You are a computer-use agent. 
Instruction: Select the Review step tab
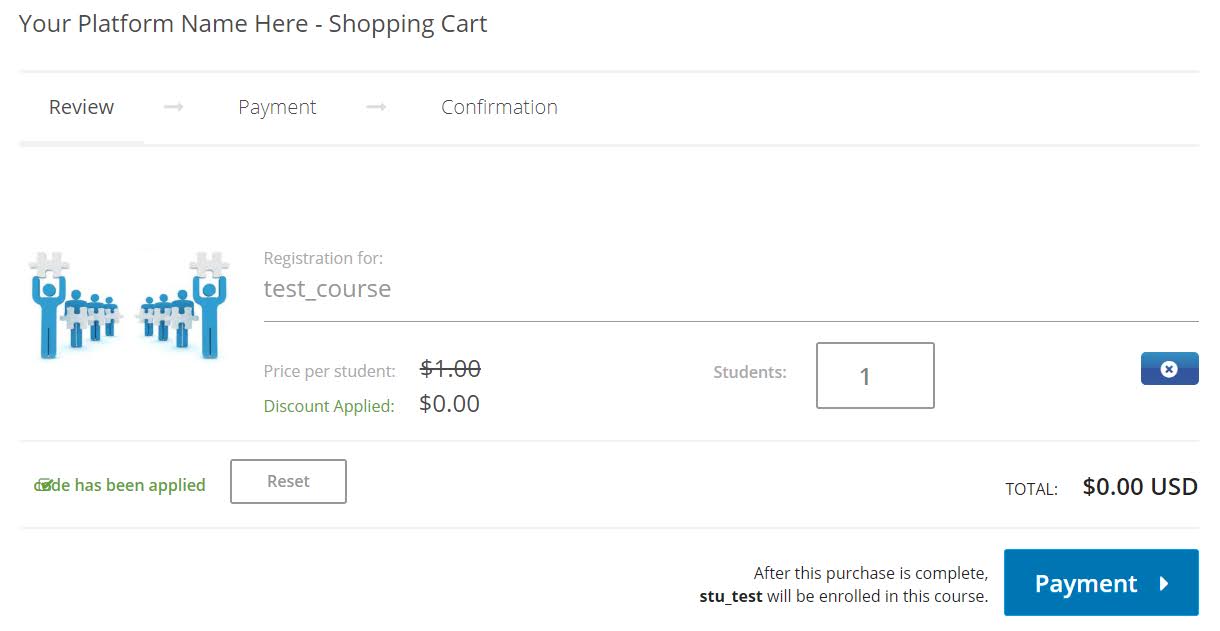[81, 107]
